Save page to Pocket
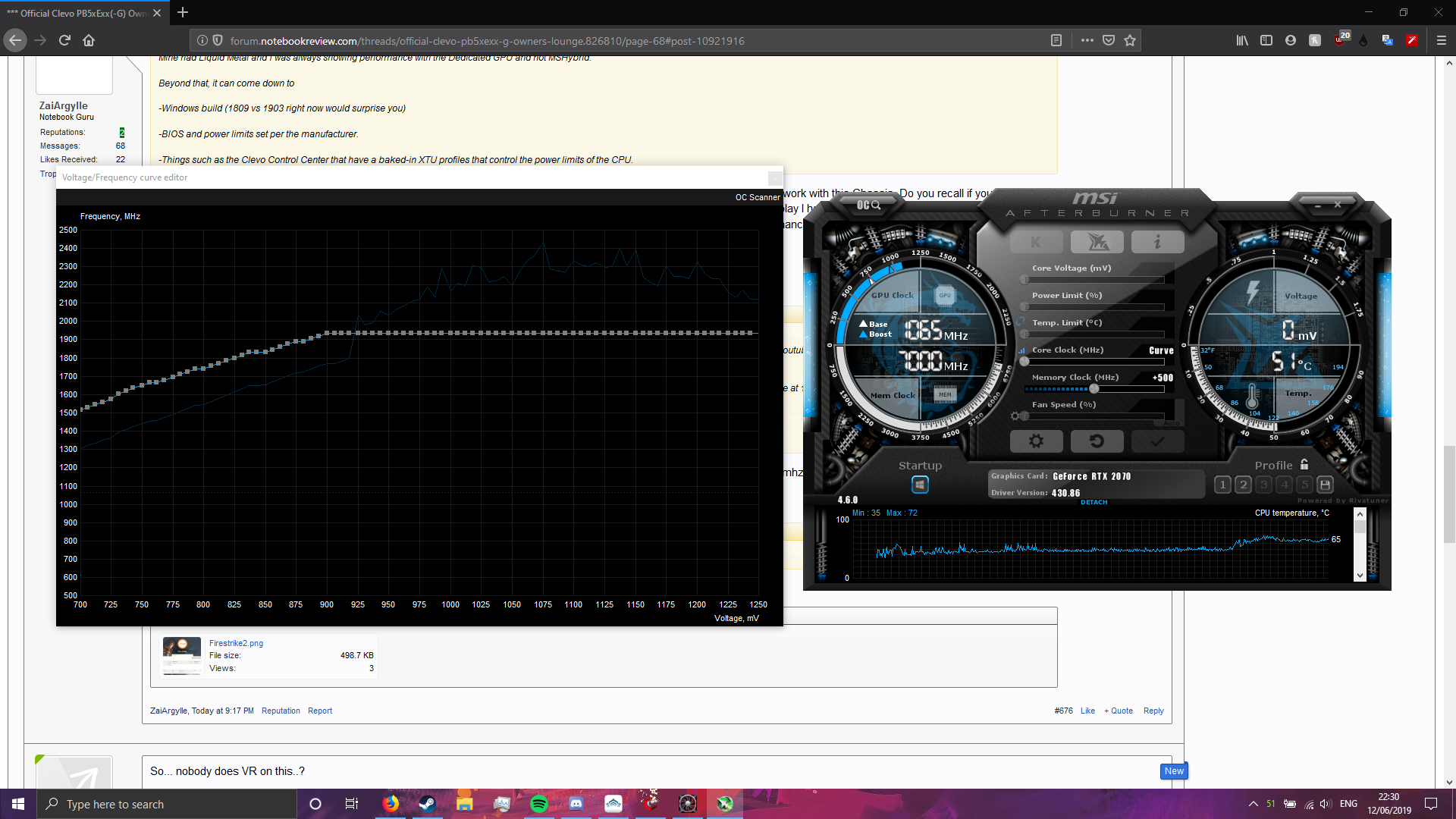The image size is (1456, 819). pos(1109,40)
